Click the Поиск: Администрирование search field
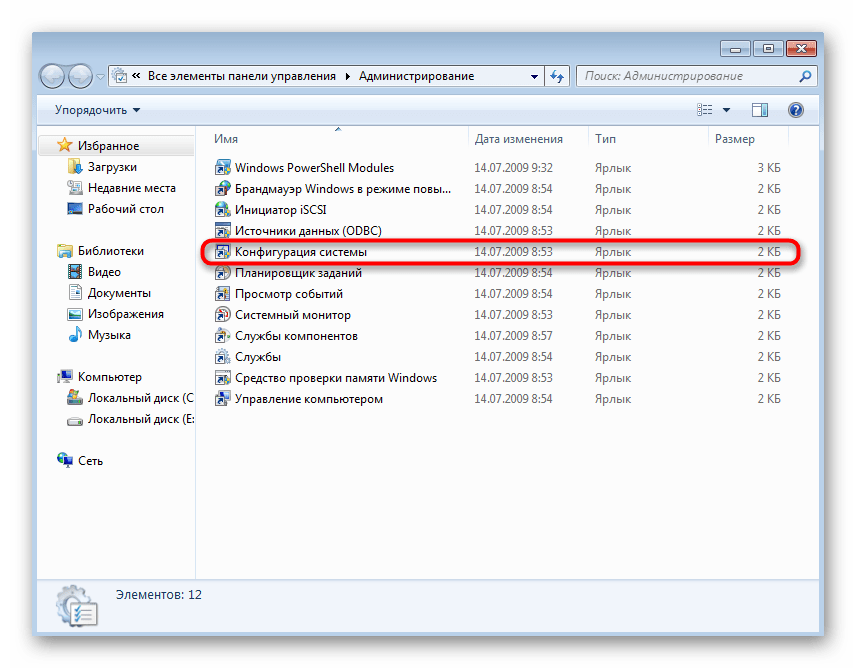 (688, 76)
